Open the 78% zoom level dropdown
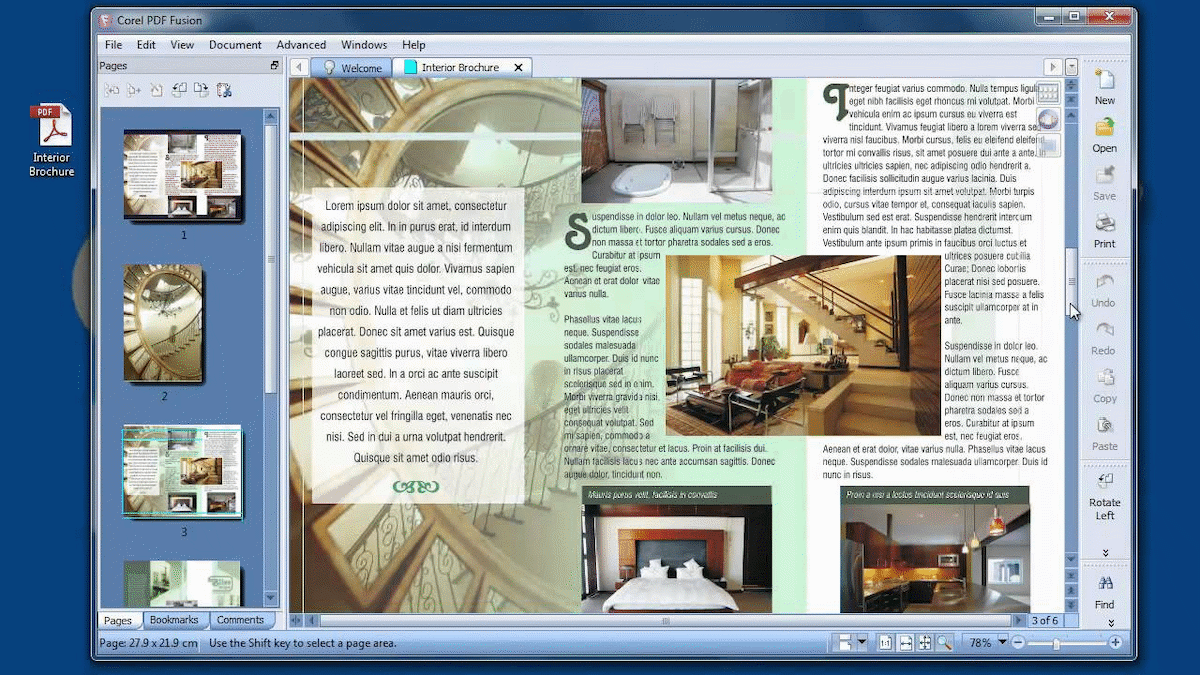Viewport: 1200px width, 675px height. (1002, 643)
